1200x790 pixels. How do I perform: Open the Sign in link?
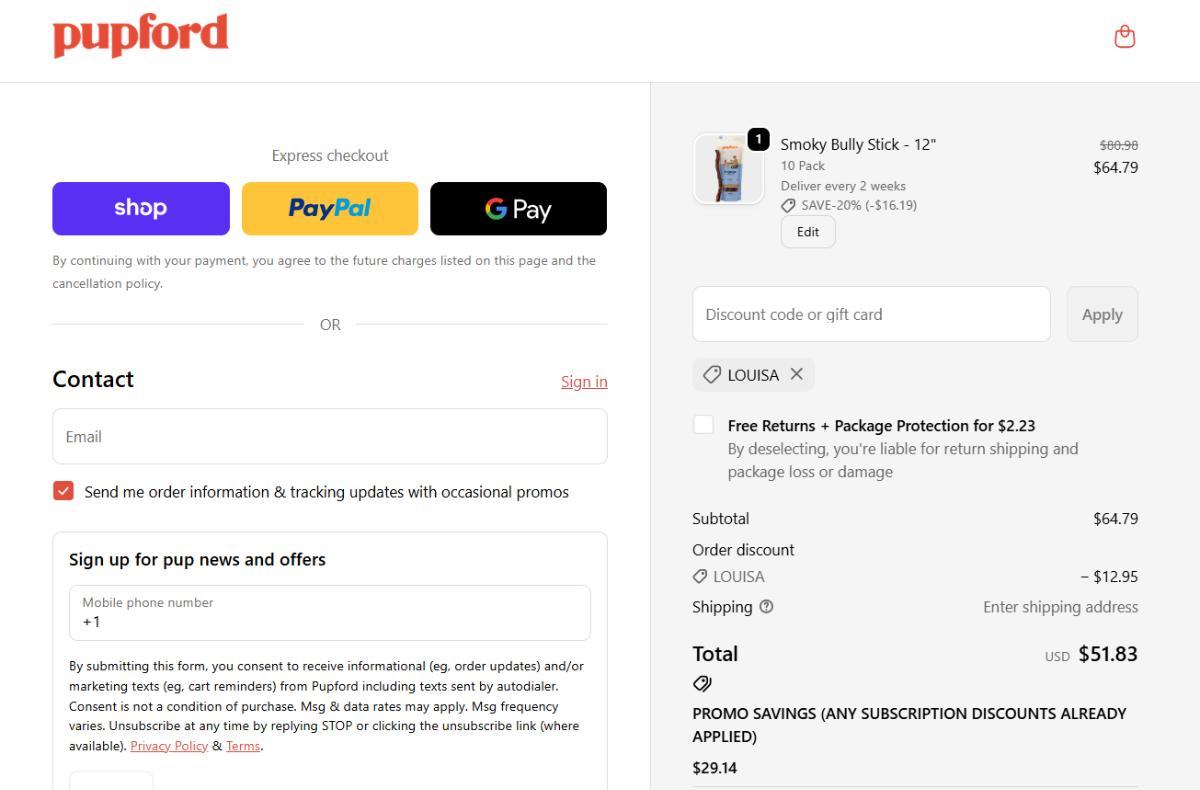(x=584, y=381)
